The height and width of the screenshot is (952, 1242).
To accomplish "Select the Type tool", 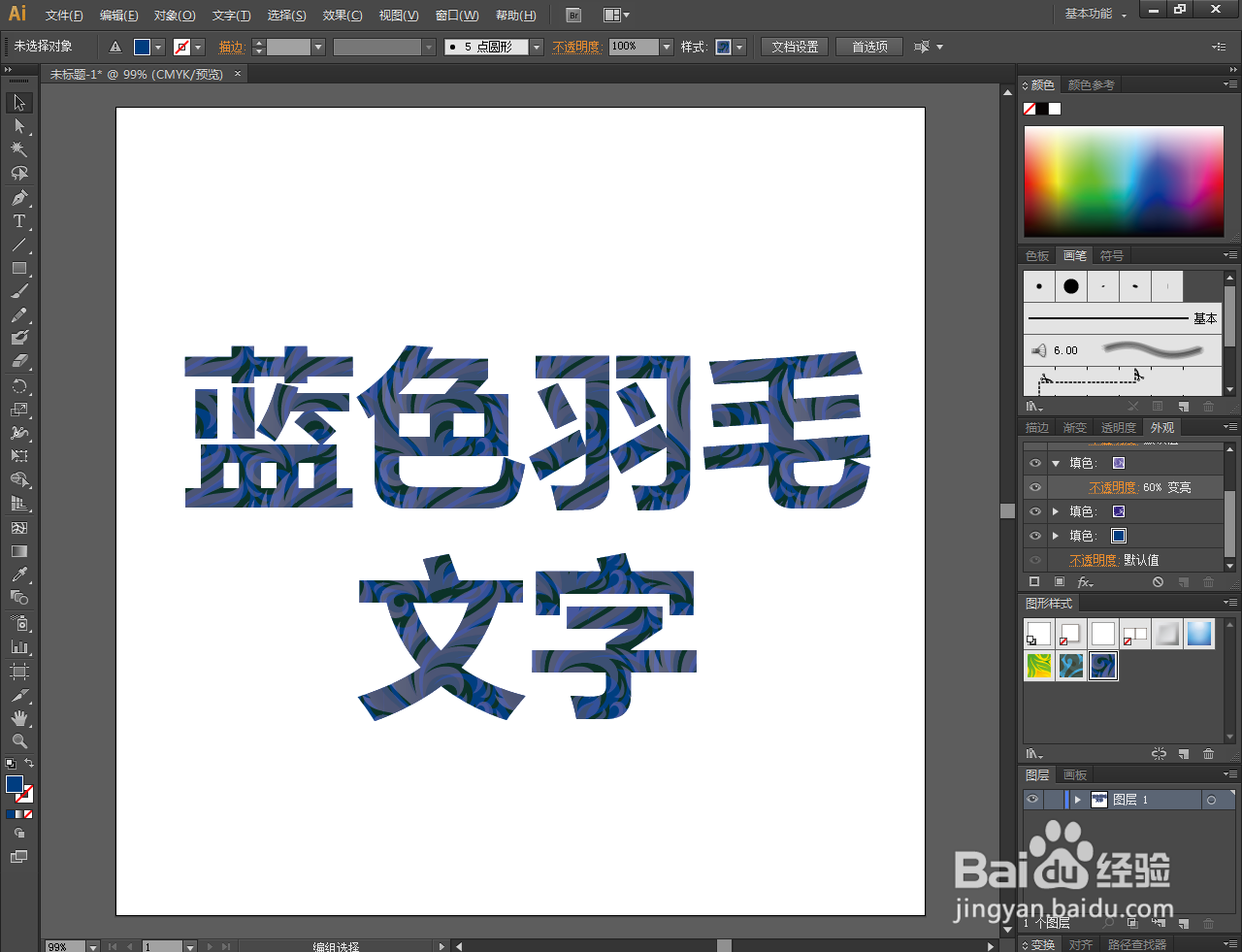I will pos(20,221).
